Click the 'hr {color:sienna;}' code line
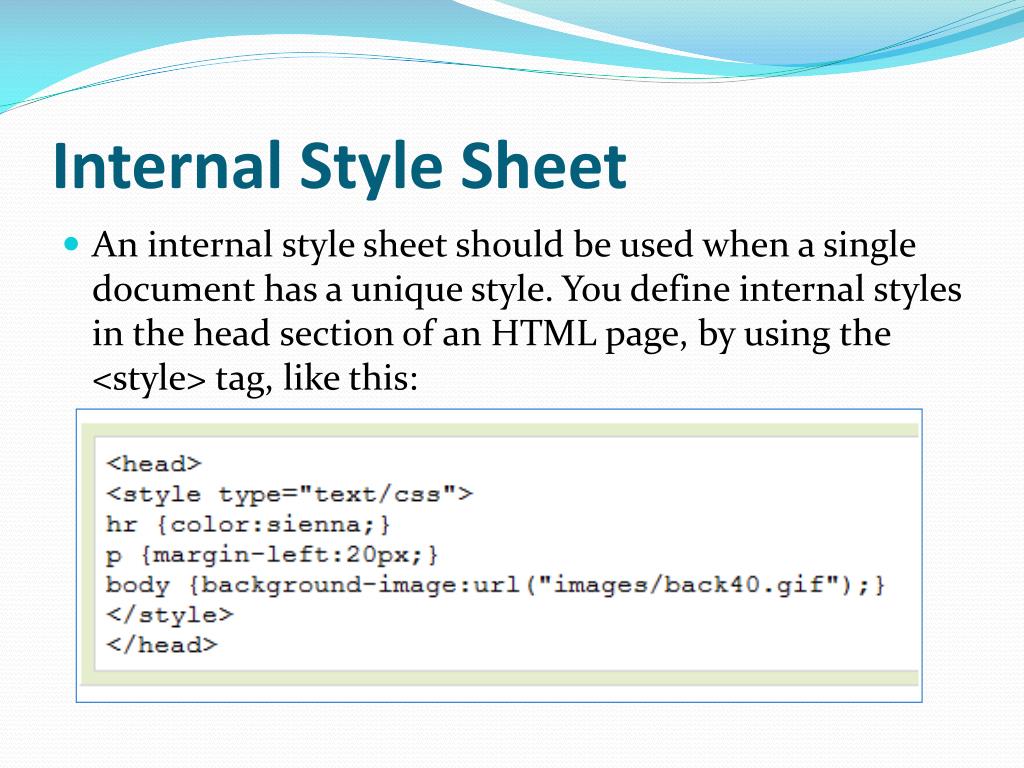 pos(248,524)
